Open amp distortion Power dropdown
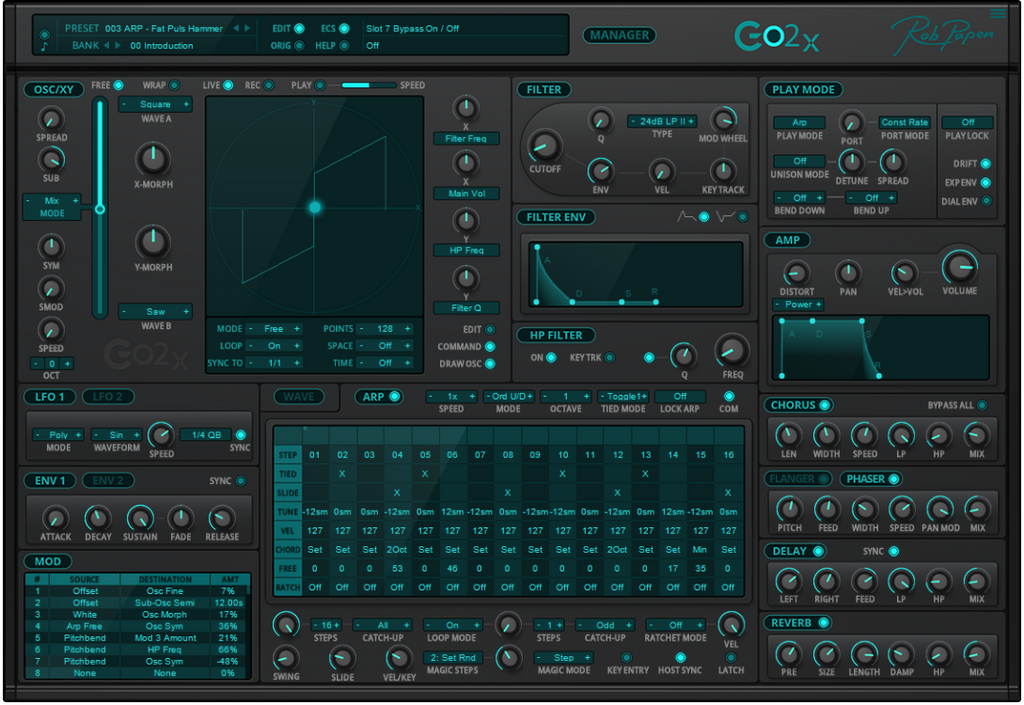1024x705 pixels. 798,305
